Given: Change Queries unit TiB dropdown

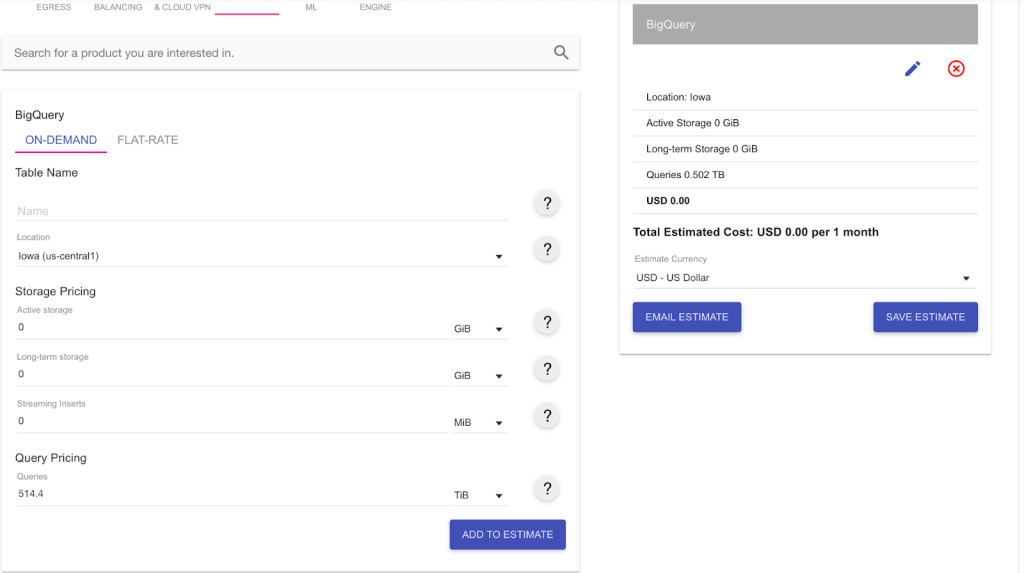Looking at the screenshot, I should (x=479, y=495).
